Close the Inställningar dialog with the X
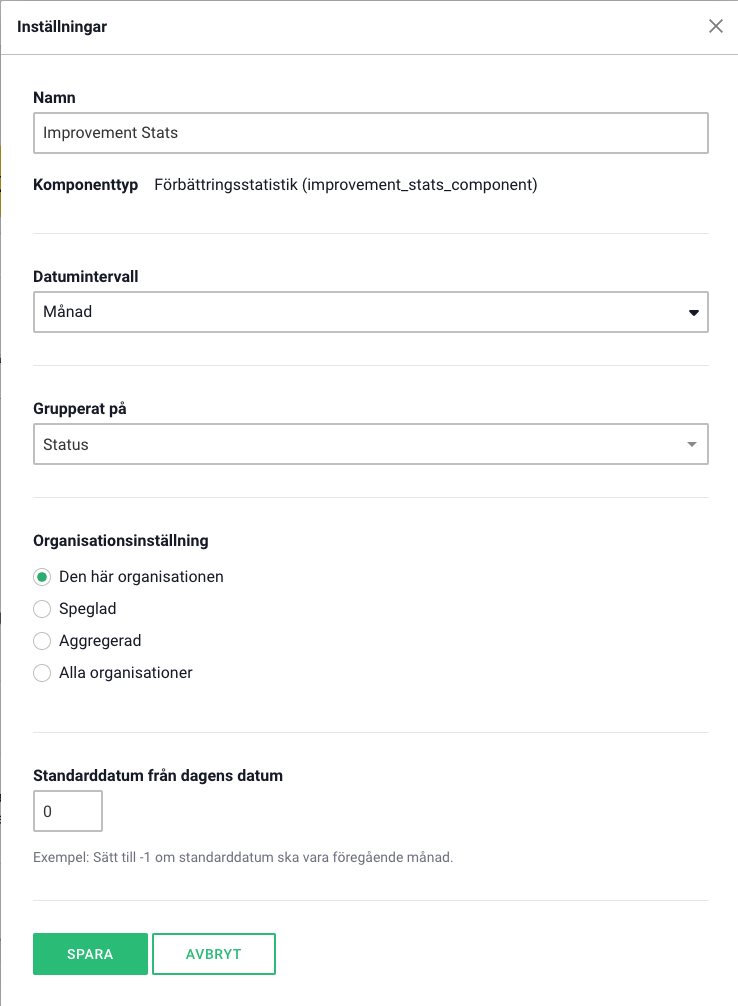738x1006 pixels. [716, 27]
